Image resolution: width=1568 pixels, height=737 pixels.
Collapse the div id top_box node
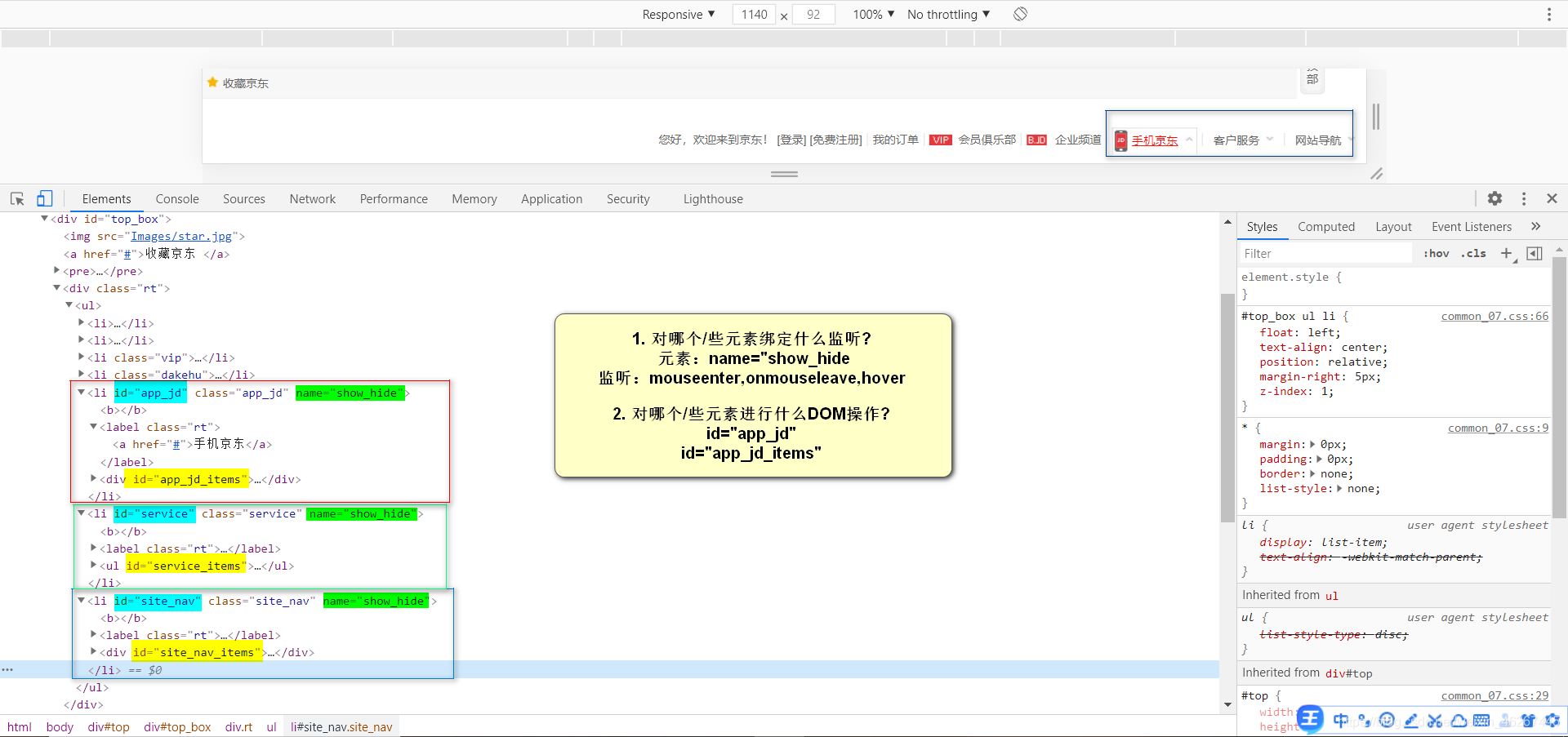(44, 219)
